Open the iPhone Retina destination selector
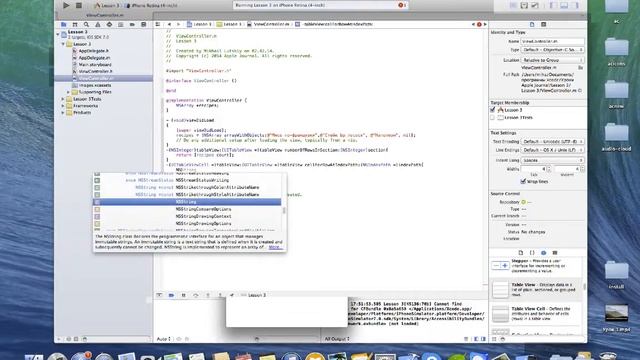Image resolution: width=640 pixels, height=360 pixels. [x=152, y=5]
